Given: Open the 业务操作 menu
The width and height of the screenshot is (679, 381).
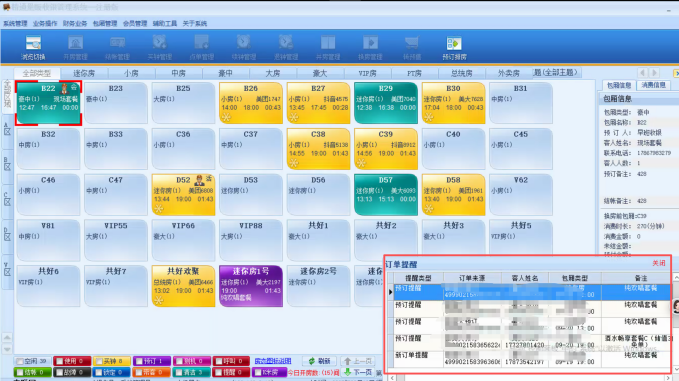Looking at the screenshot, I should (x=45, y=23).
